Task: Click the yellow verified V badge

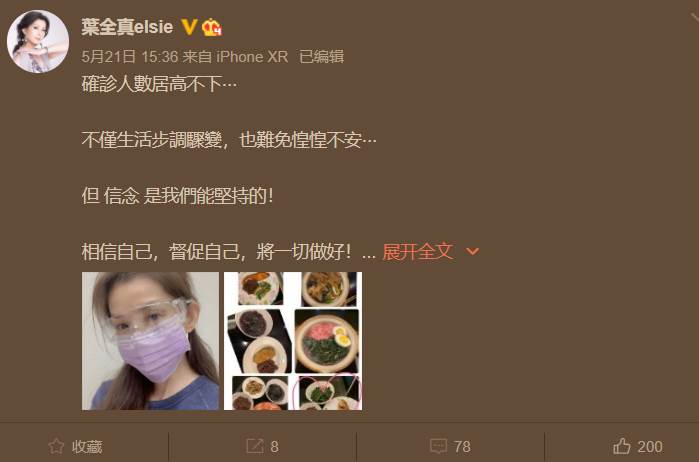Action: (x=189, y=27)
